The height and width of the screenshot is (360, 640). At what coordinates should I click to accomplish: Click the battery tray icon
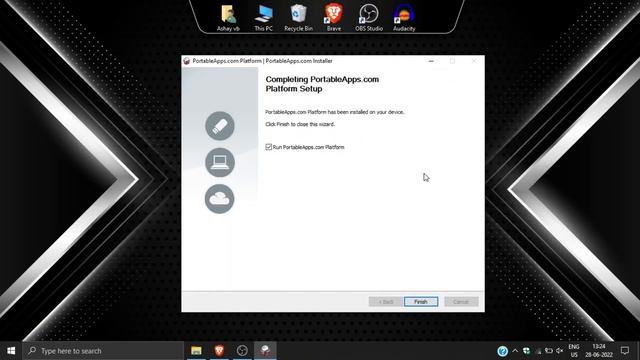tap(549, 351)
